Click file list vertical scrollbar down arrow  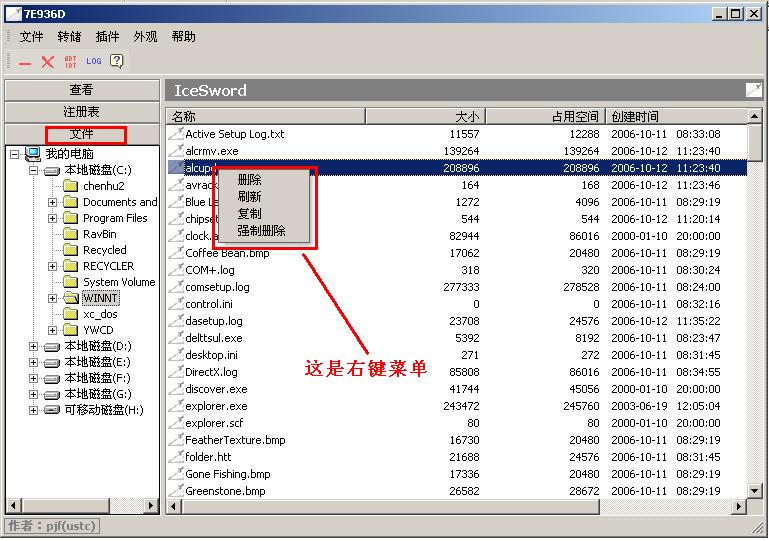[x=754, y=490]
